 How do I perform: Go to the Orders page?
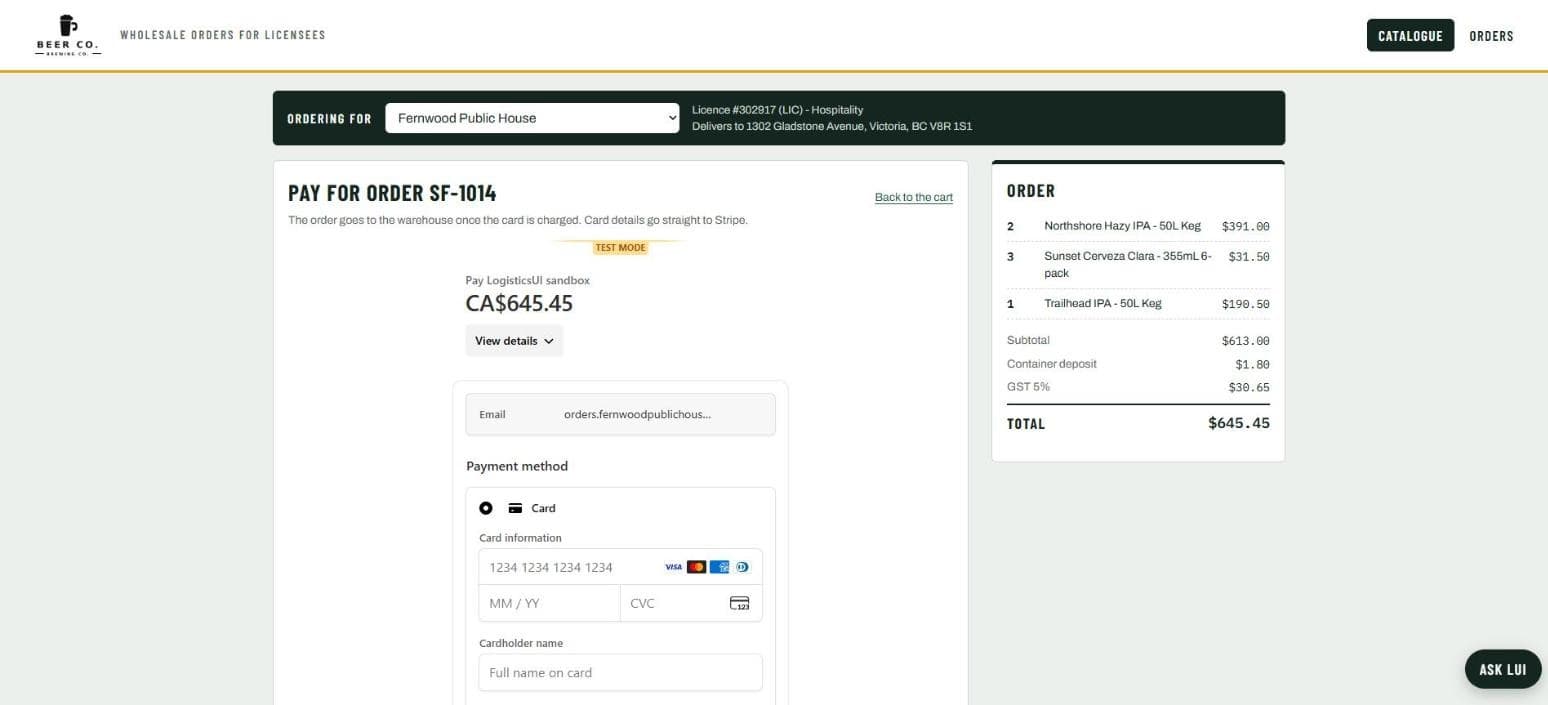pyautogui.click(x=1491, y=36)
